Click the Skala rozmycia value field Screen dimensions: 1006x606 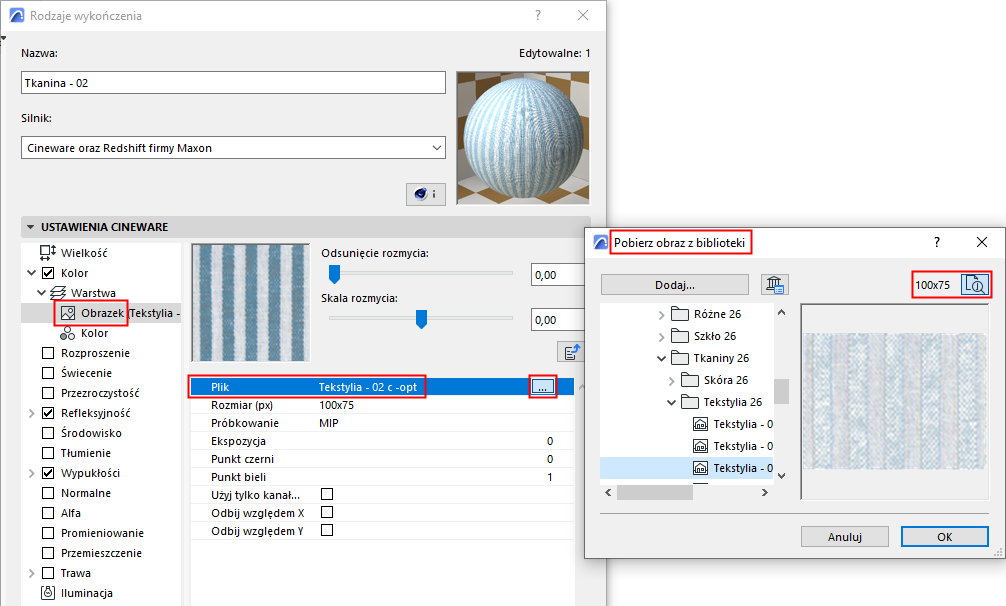(557, 319)
